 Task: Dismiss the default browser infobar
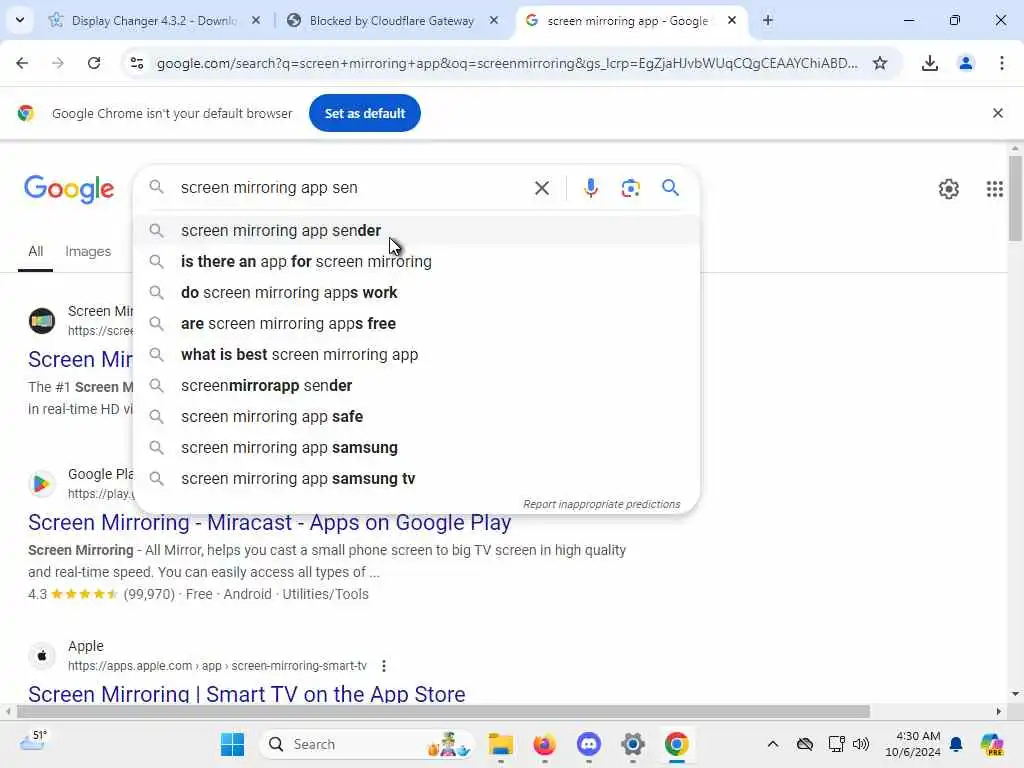click(998, 113)
